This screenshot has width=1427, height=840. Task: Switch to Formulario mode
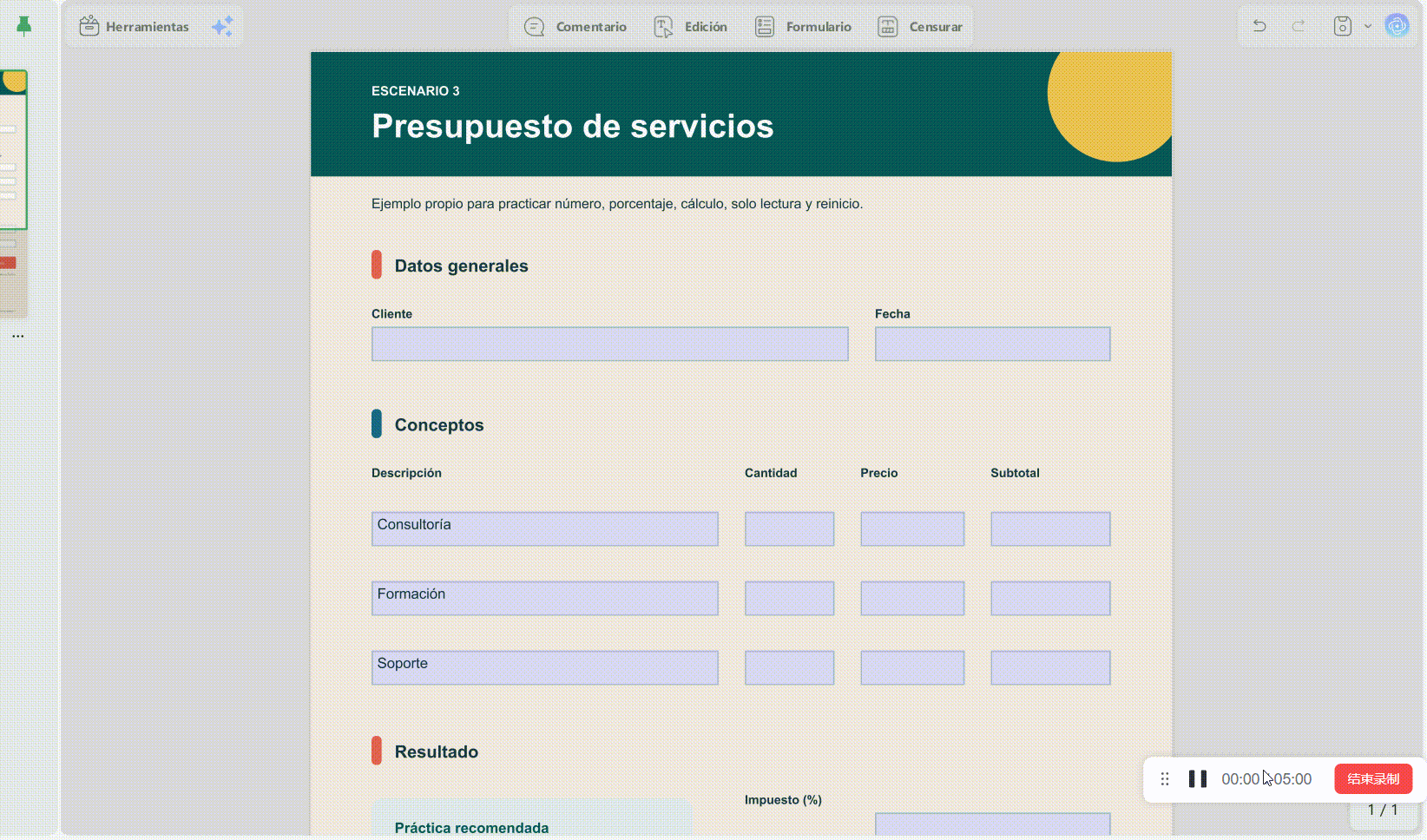coord(803,27)
